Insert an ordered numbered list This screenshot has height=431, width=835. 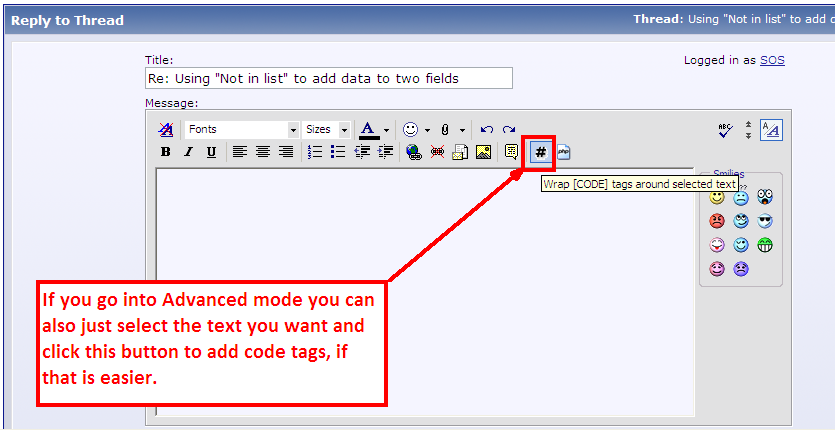click(x=315, y=152)
